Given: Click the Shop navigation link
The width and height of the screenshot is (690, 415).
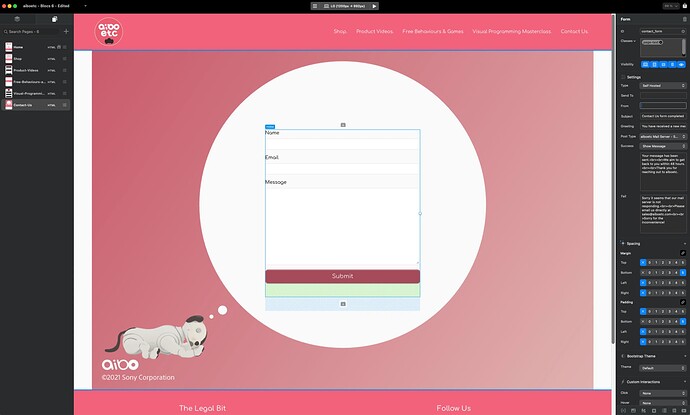Looking at the screenshot, I should [x=340, y=31].
